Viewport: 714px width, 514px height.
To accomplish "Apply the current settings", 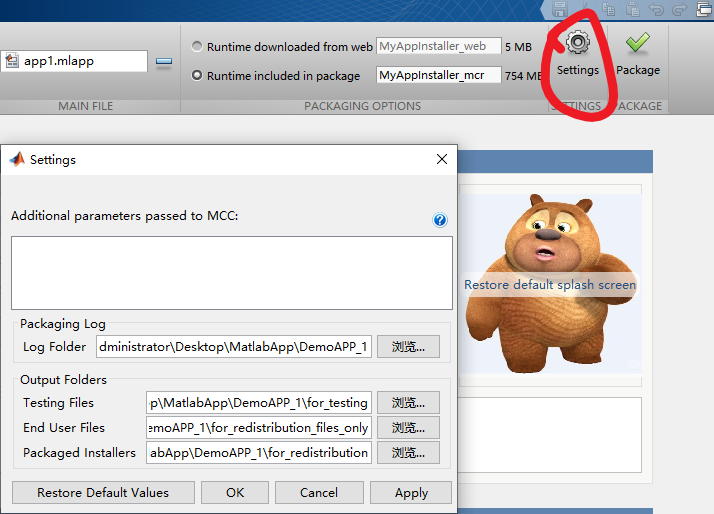I will [x=411, y=493].
